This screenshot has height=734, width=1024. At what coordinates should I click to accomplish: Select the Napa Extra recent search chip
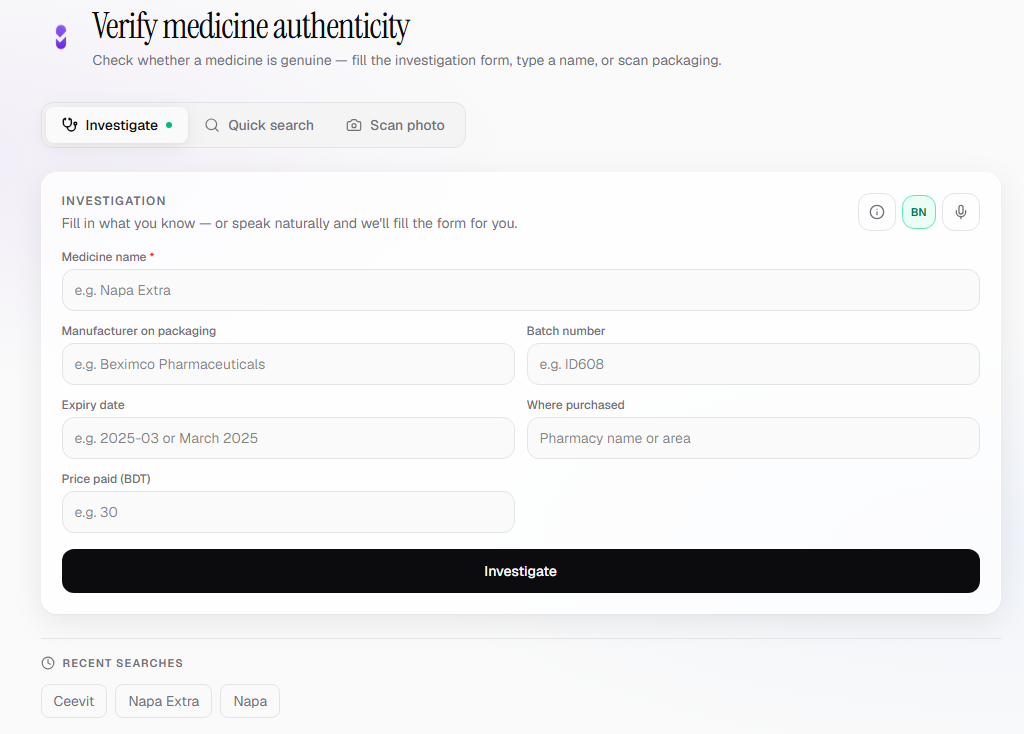tap(164, 701)
